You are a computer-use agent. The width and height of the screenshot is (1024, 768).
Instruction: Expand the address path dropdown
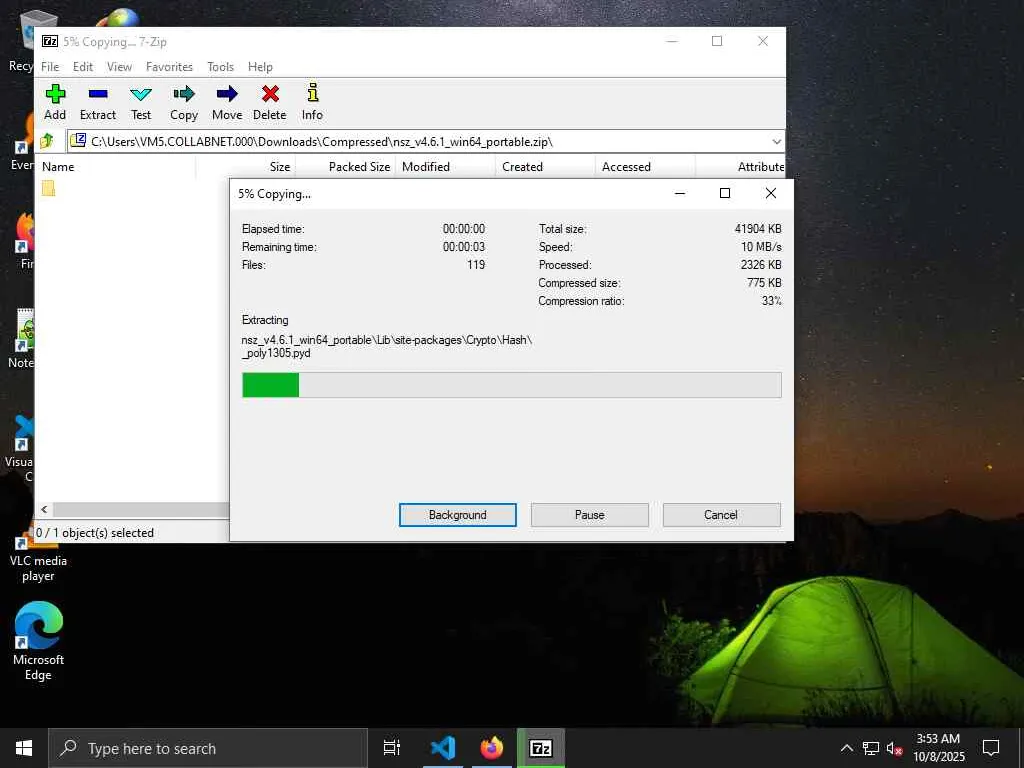tap(776, 142)
